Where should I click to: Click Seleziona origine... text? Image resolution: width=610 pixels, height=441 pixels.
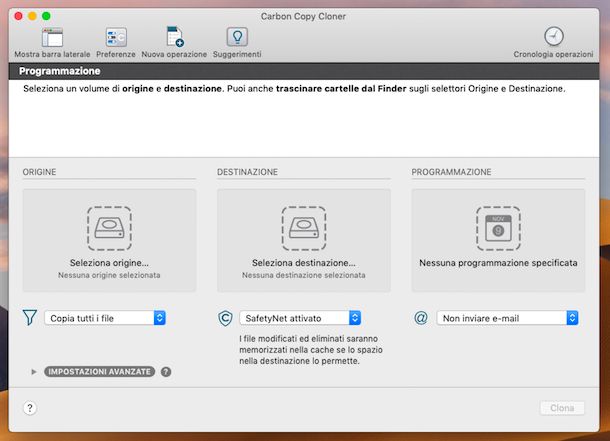pos(109,263)
